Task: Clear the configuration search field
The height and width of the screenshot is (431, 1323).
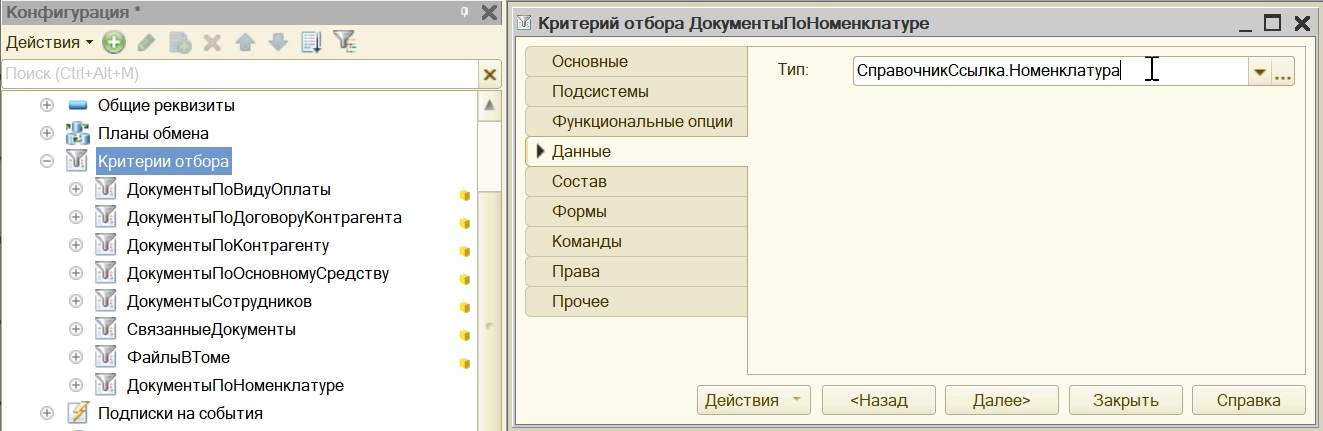Action: tap(489, 75)
